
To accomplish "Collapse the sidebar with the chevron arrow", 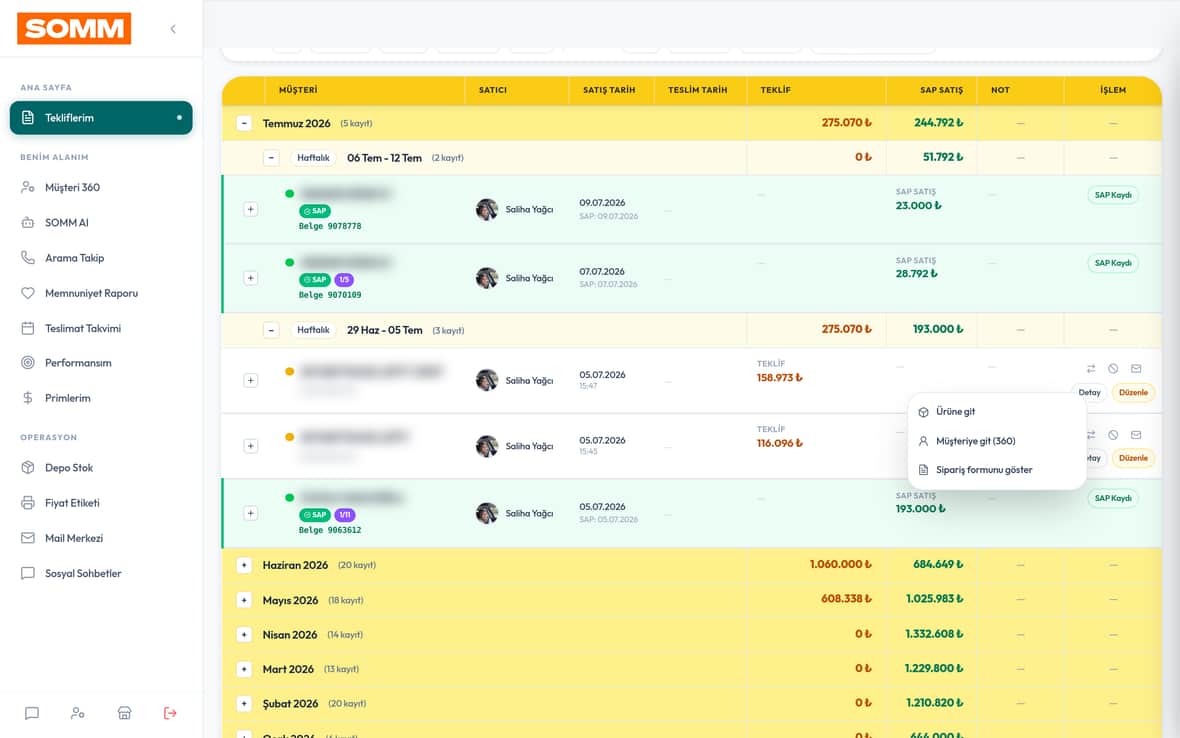I will pyautogui.click(x=173, y=29).
